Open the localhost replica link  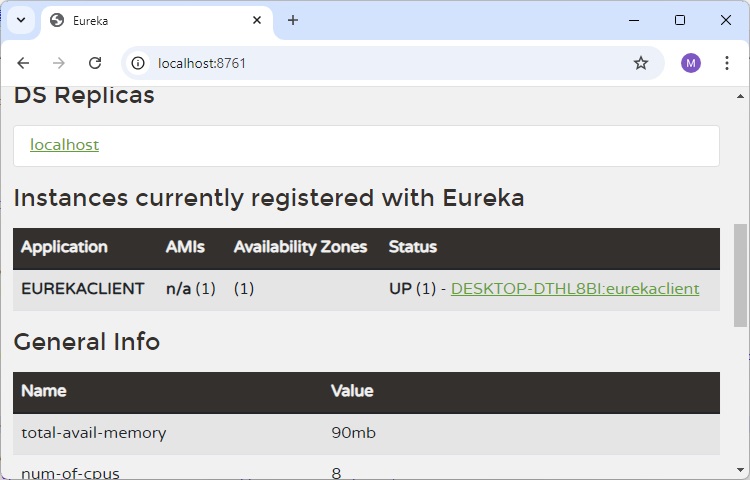(65, 145)
